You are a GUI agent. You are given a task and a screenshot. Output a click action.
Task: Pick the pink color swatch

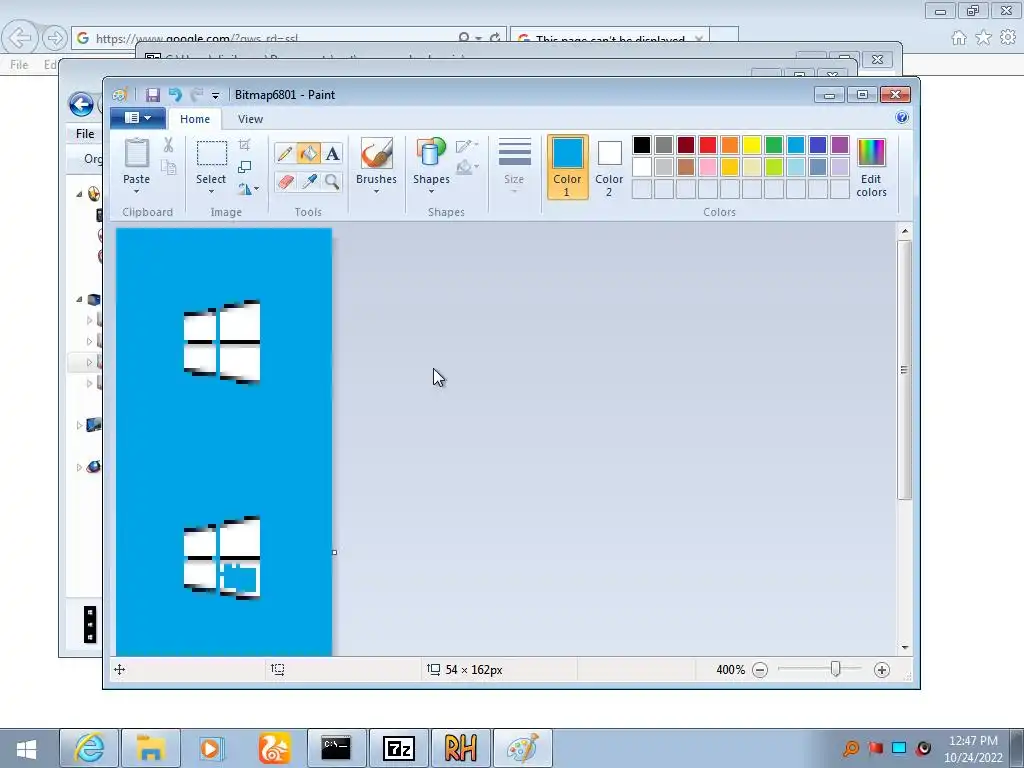coord(708,167)
